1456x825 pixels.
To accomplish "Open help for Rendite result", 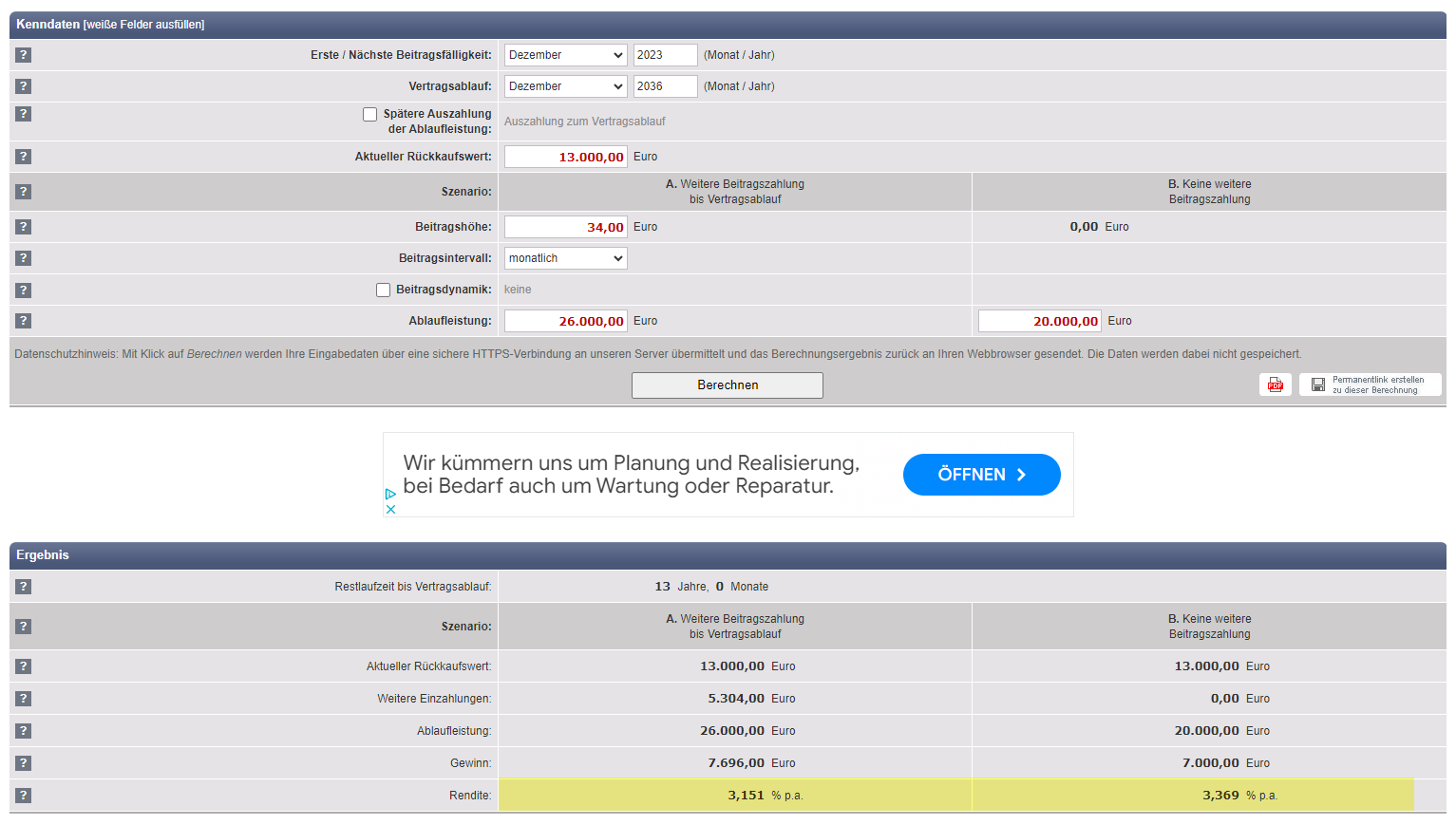I will click(24, 796).
